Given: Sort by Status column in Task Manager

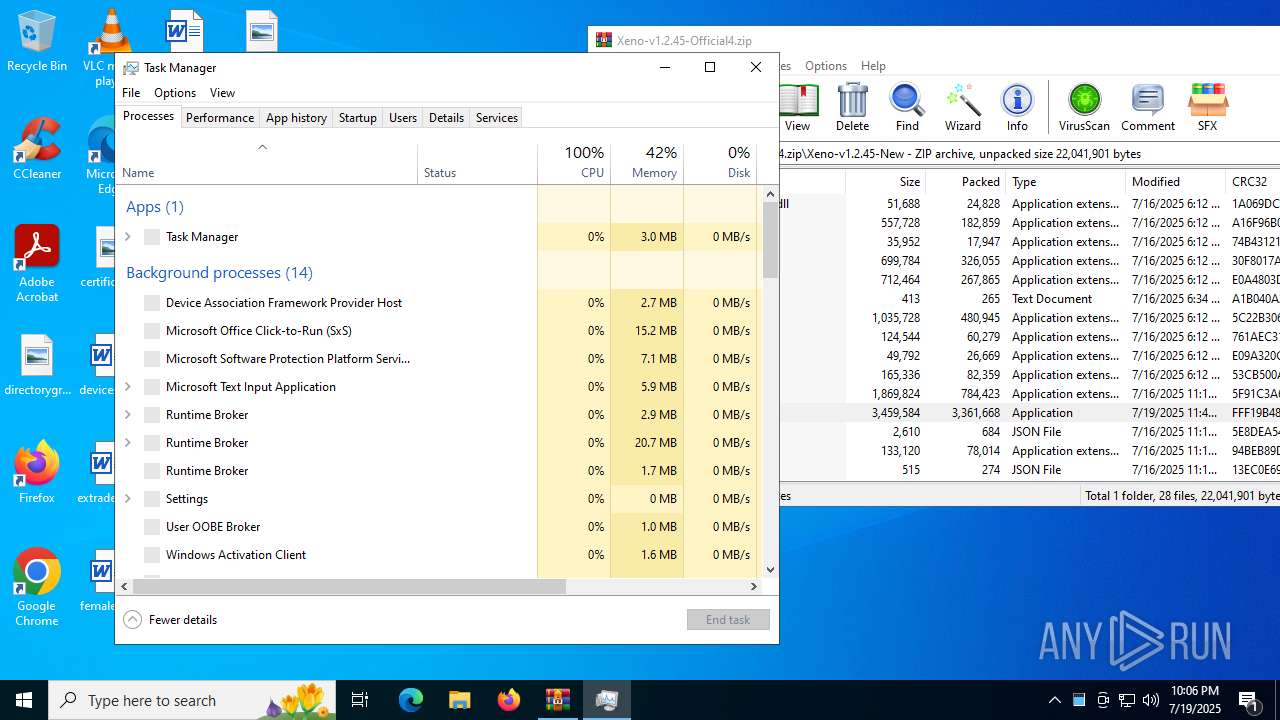Looking at the screenshot, I should point(477,163).
